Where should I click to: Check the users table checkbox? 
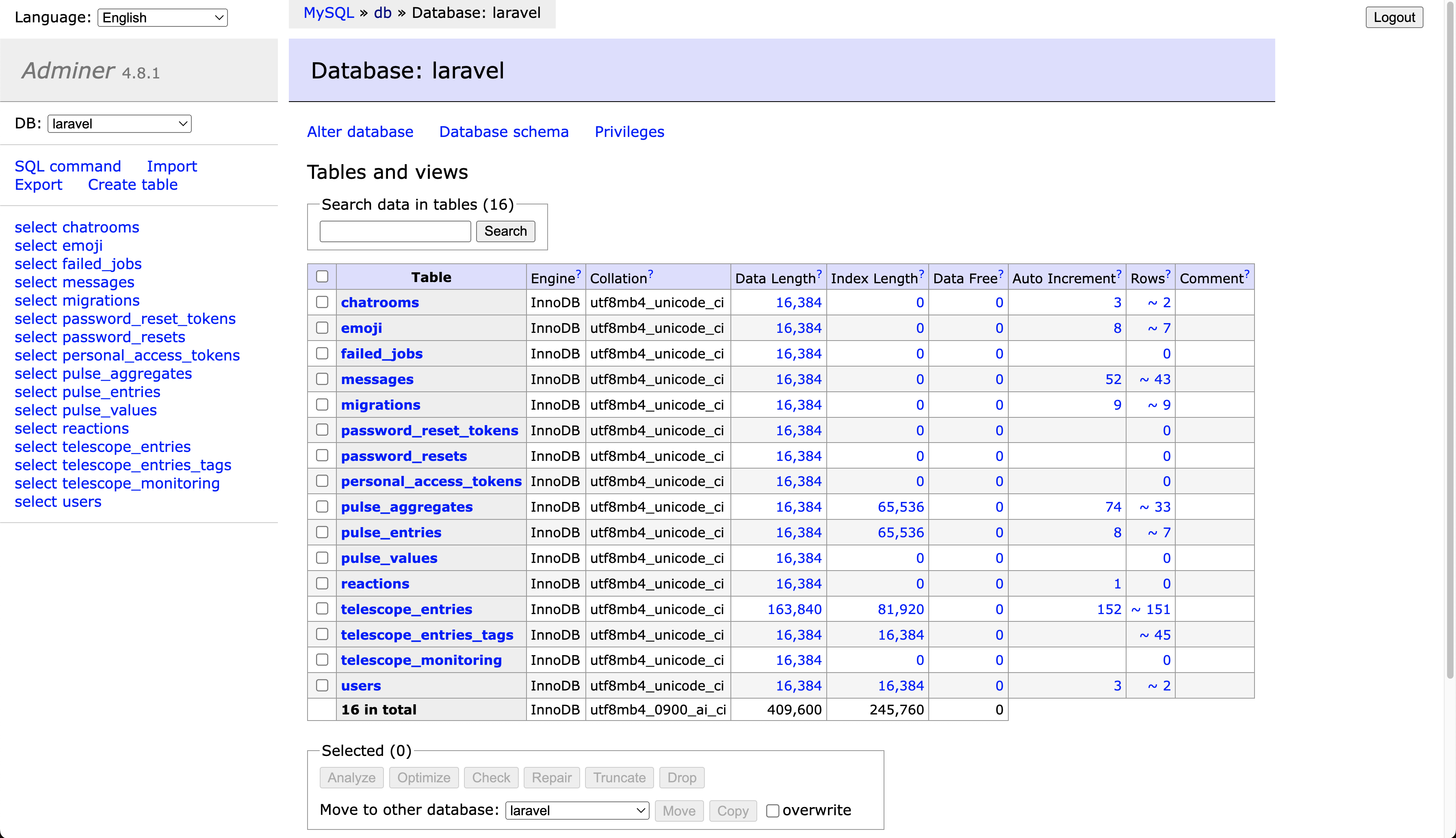pos(322,686)
